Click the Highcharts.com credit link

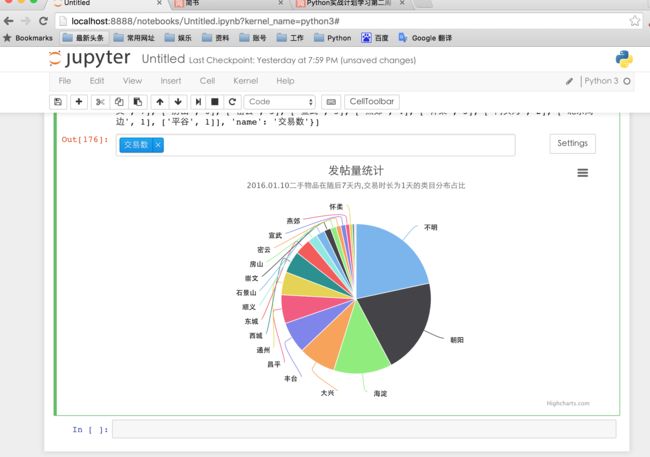pyautogui.click(x=568, y=403)
